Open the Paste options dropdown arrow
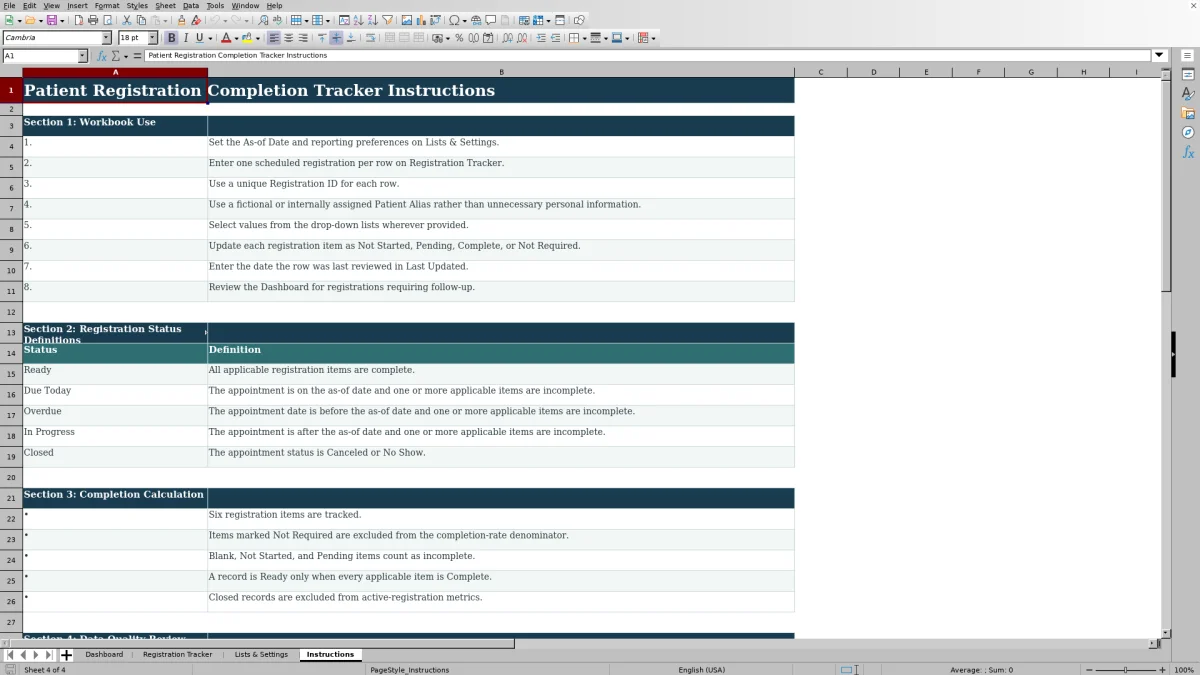1200x675 pixels. pos(166,20)
